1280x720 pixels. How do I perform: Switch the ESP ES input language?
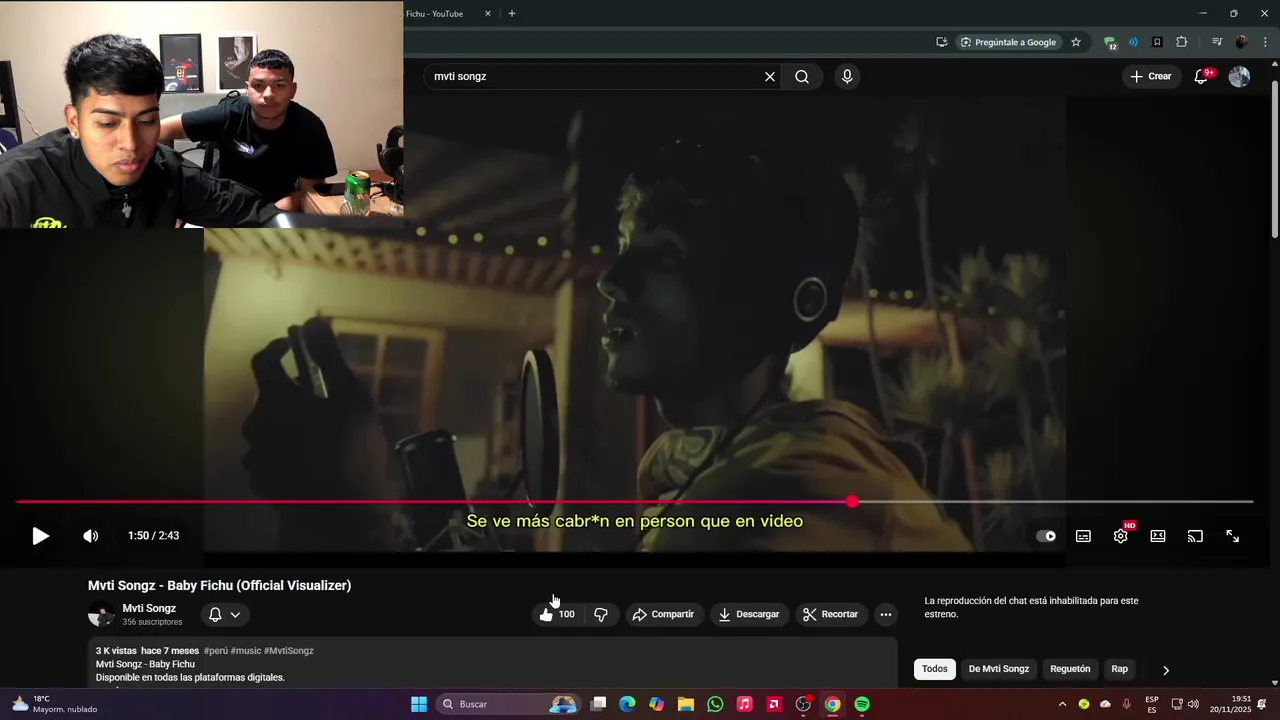tap(1152, 704)
